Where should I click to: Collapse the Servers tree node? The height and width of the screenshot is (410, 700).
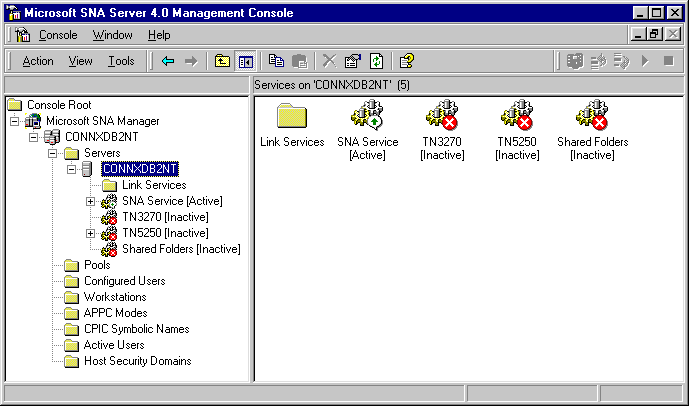click(x=53, y=153)
